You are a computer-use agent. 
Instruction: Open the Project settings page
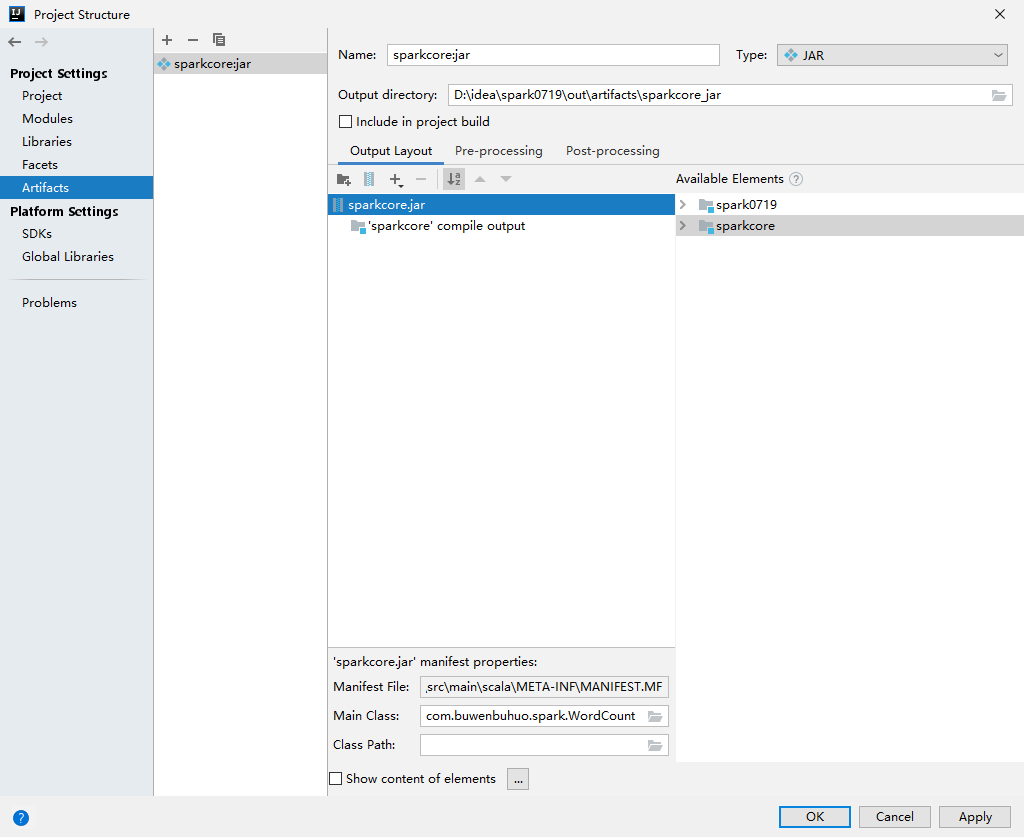coord(42,95)
